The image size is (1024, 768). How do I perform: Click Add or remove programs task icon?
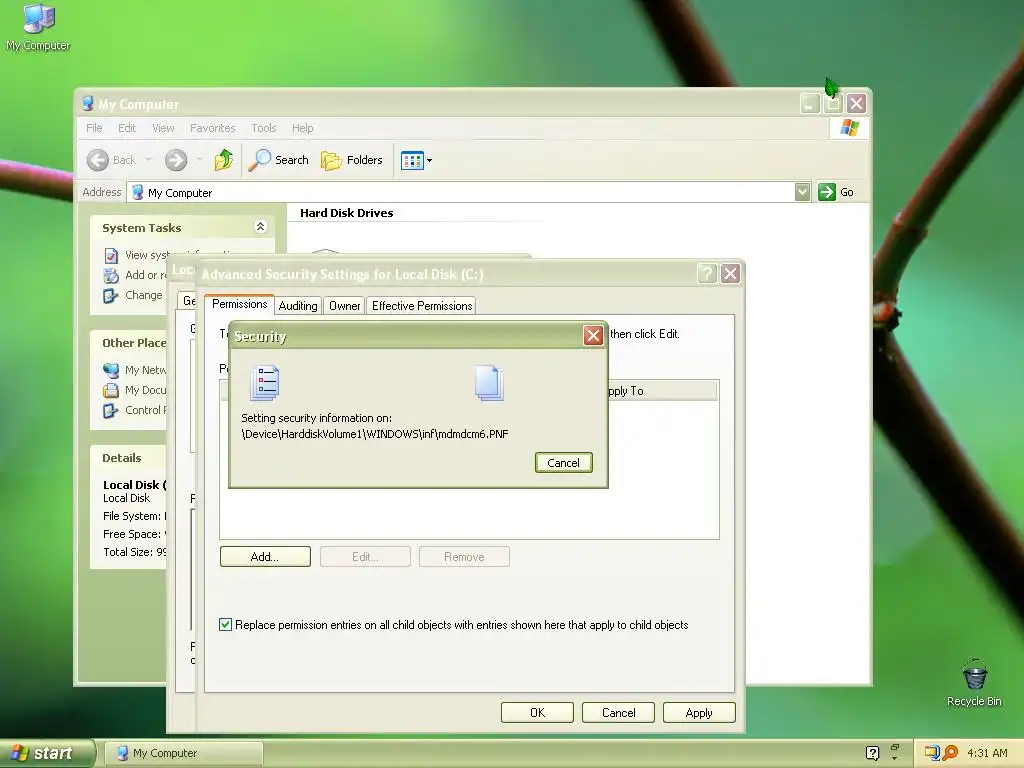click(x=111, y=276)
